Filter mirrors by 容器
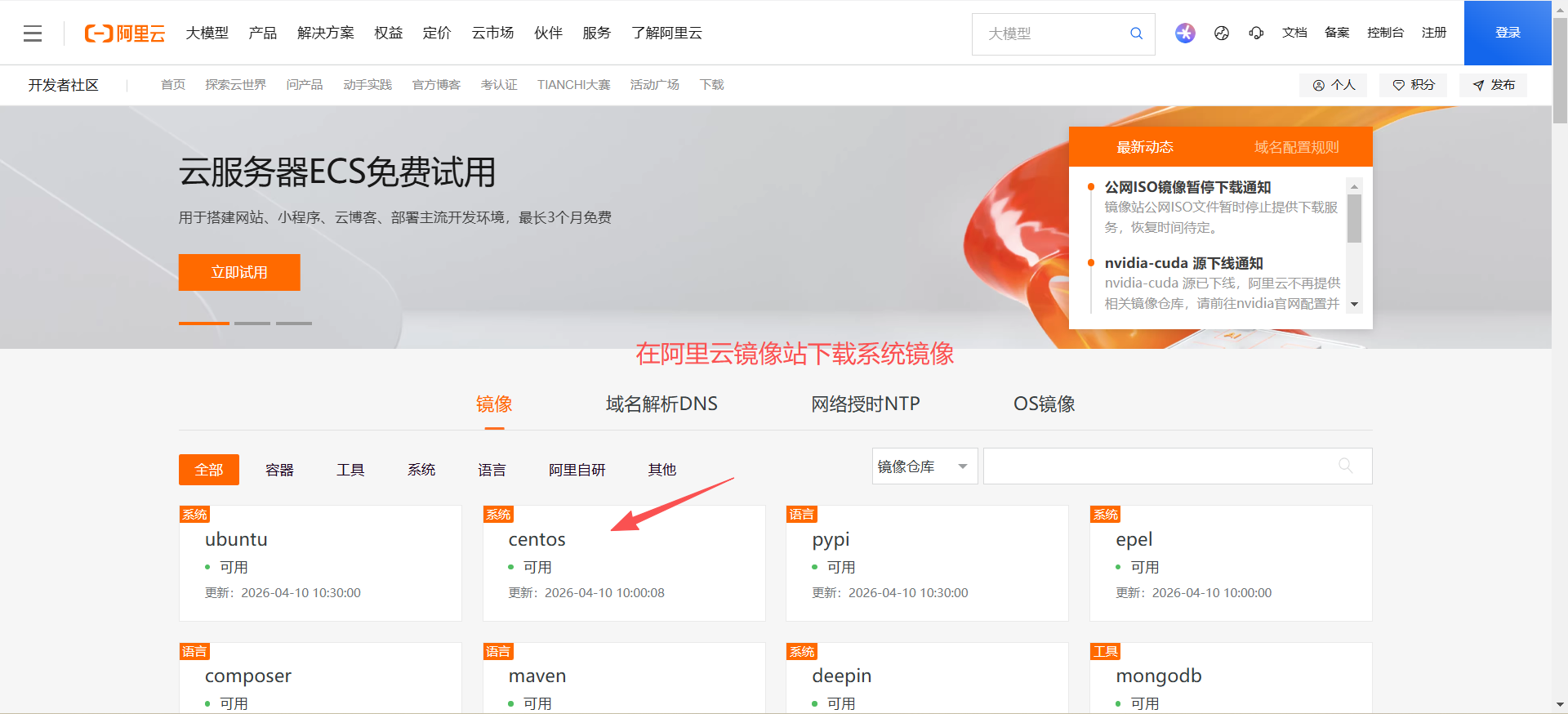Image resolution: width=1568 pixels, height=714 pixels. coord(279,470)
